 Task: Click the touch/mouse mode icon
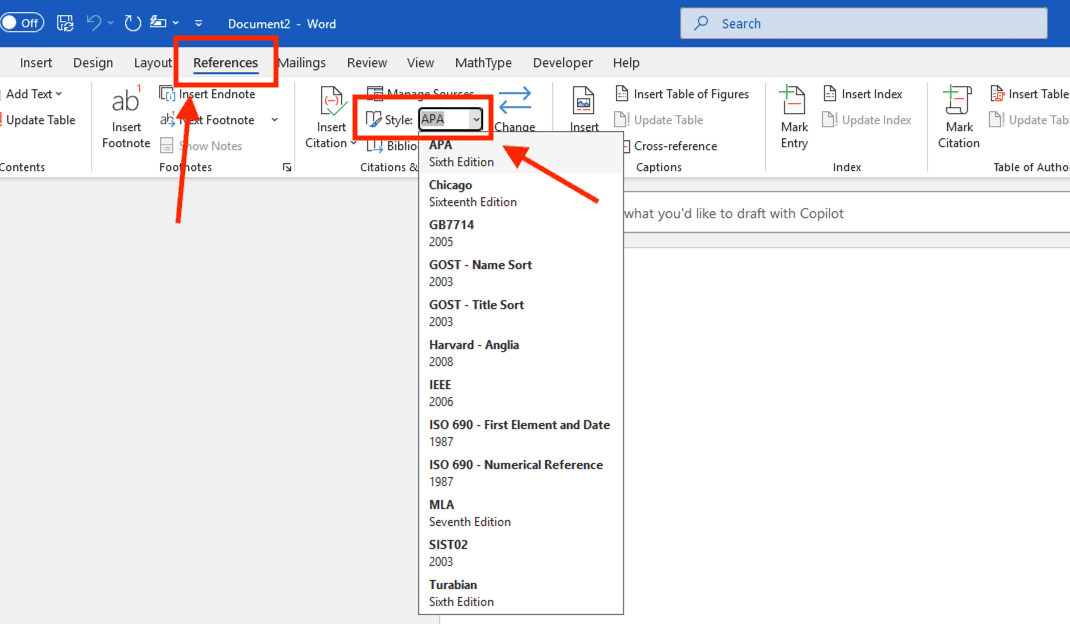coord(158,23)
